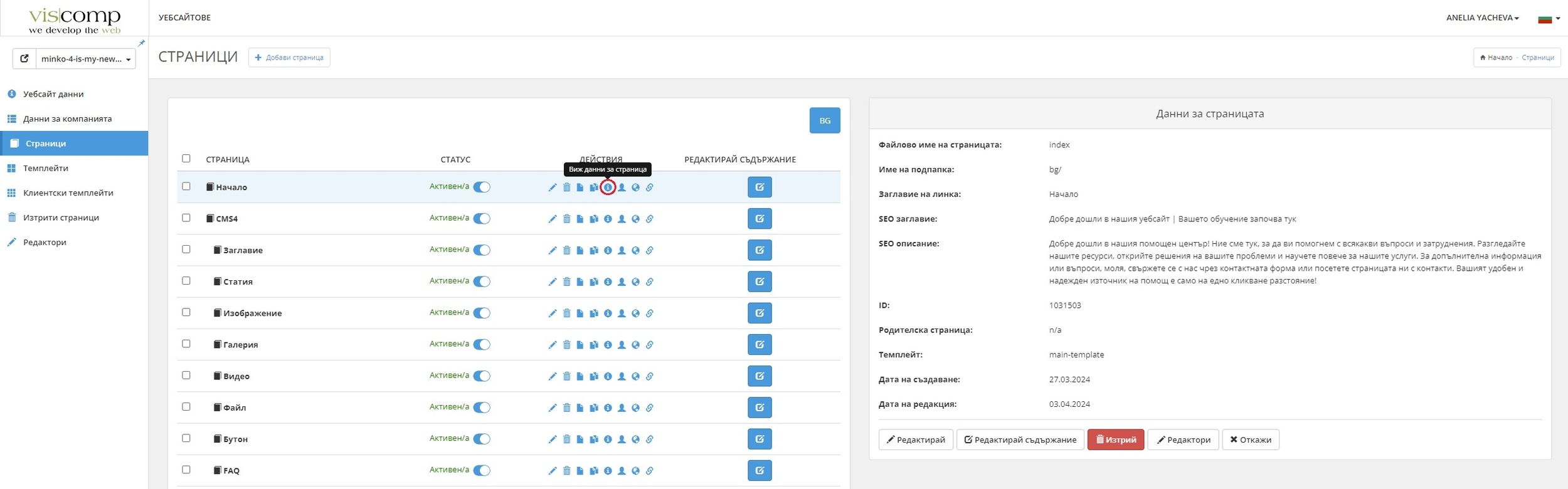Toggle the active status switch for Файл
This screenshot has width=1568, height=489.
coord(481,407)
